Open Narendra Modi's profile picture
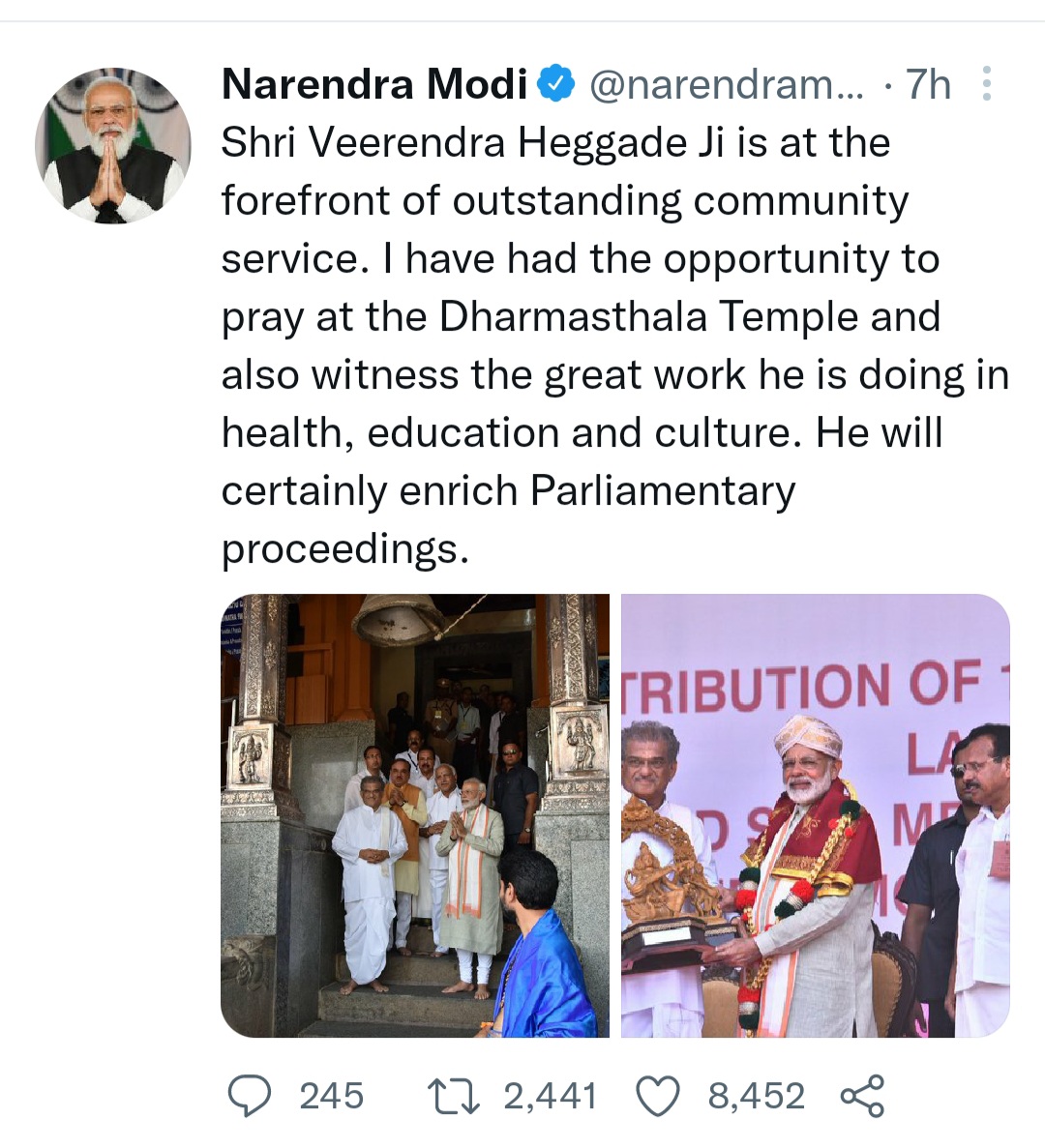Viewport: 1045px width, 1148px height. [112, 145]
